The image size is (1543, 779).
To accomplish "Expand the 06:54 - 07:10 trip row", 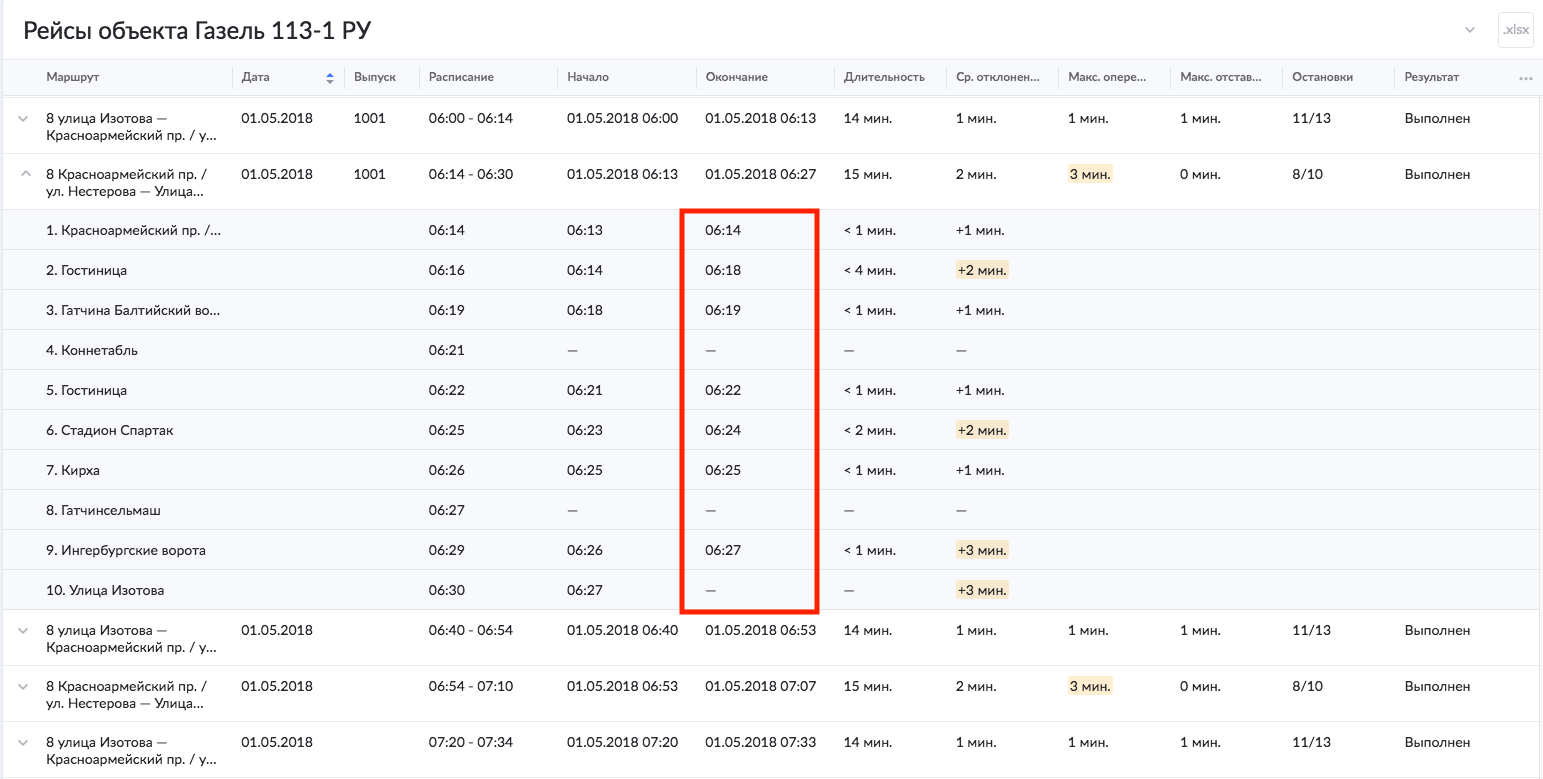I will [x=23, y=686].
